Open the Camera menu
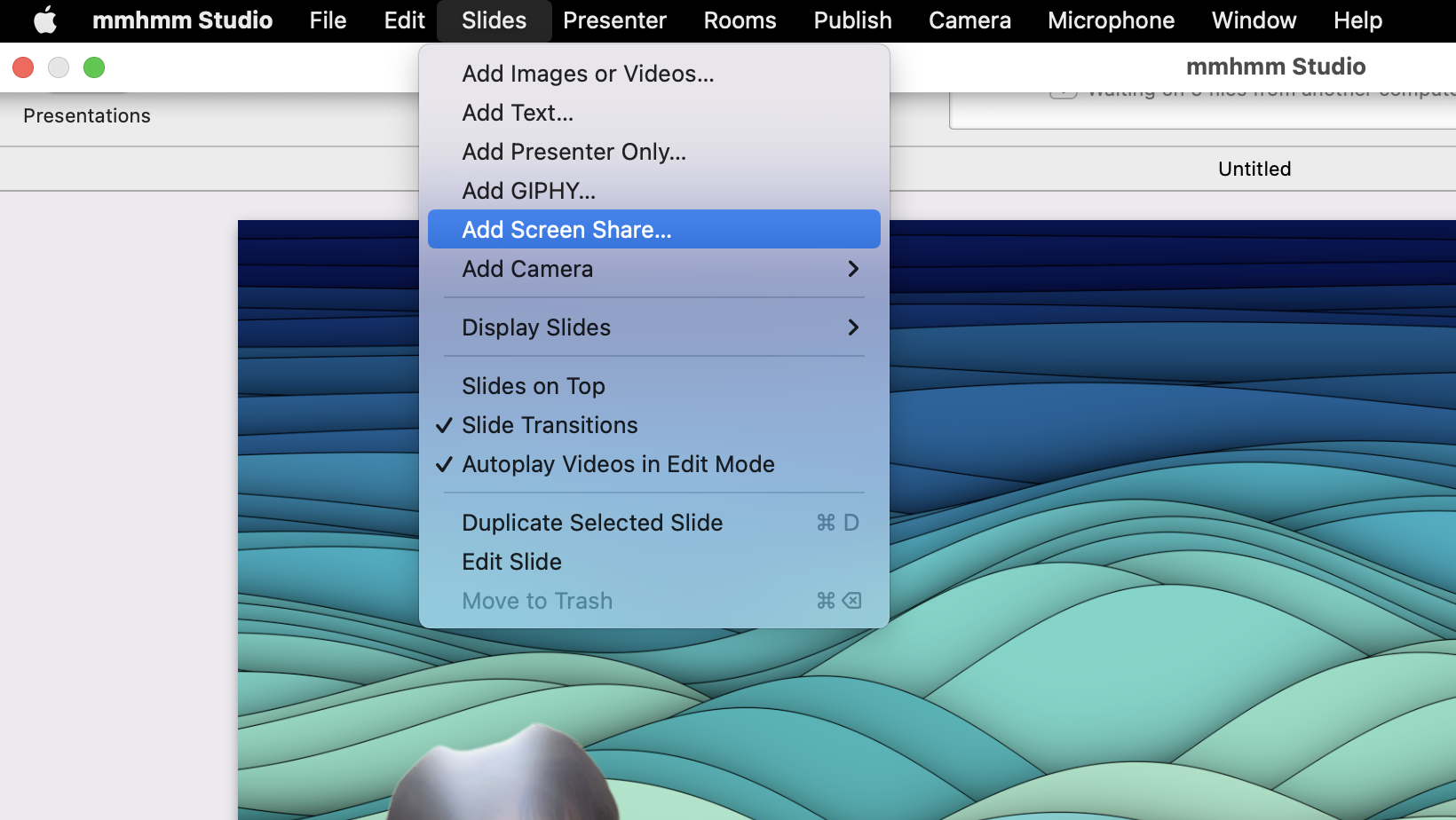The width and height of the screenshot is (1456, 820). 969,20
